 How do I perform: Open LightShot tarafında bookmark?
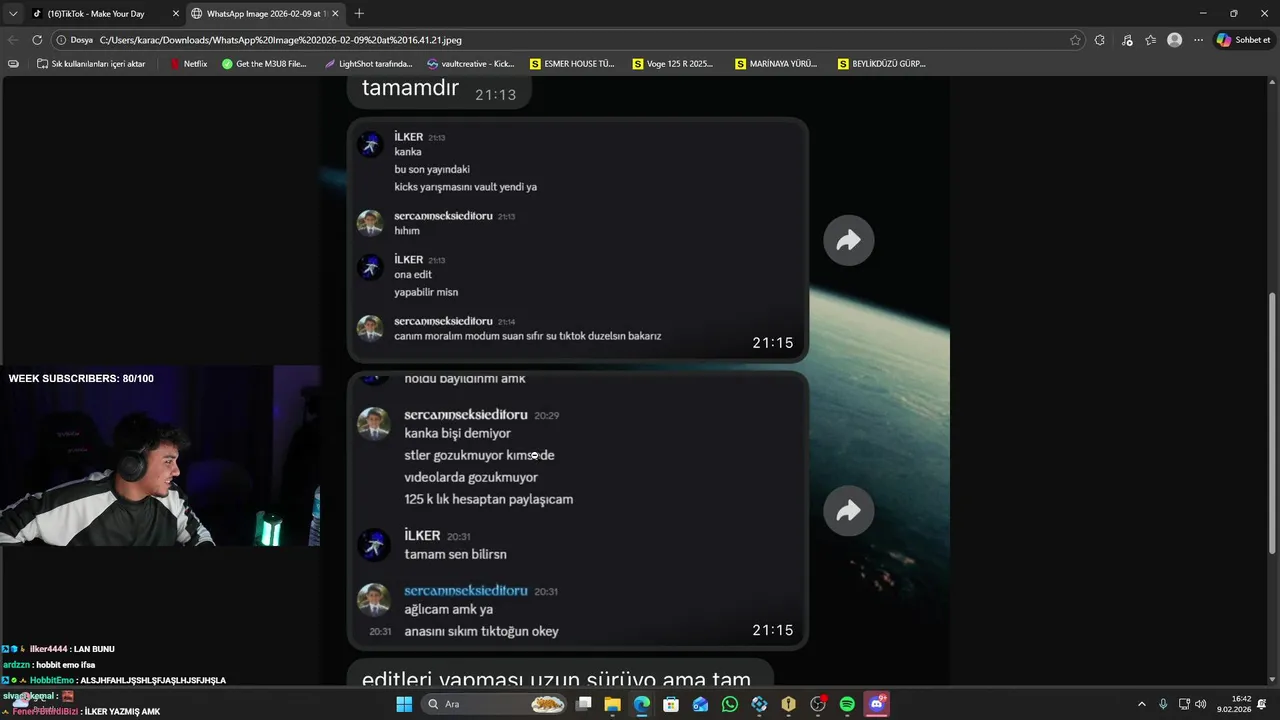(368, 64)
